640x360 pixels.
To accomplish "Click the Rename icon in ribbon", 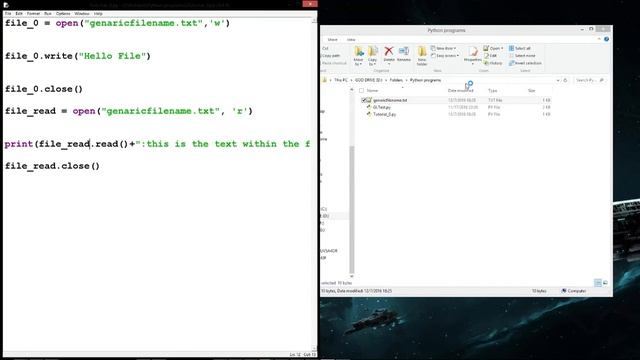I will pos(404,51).
